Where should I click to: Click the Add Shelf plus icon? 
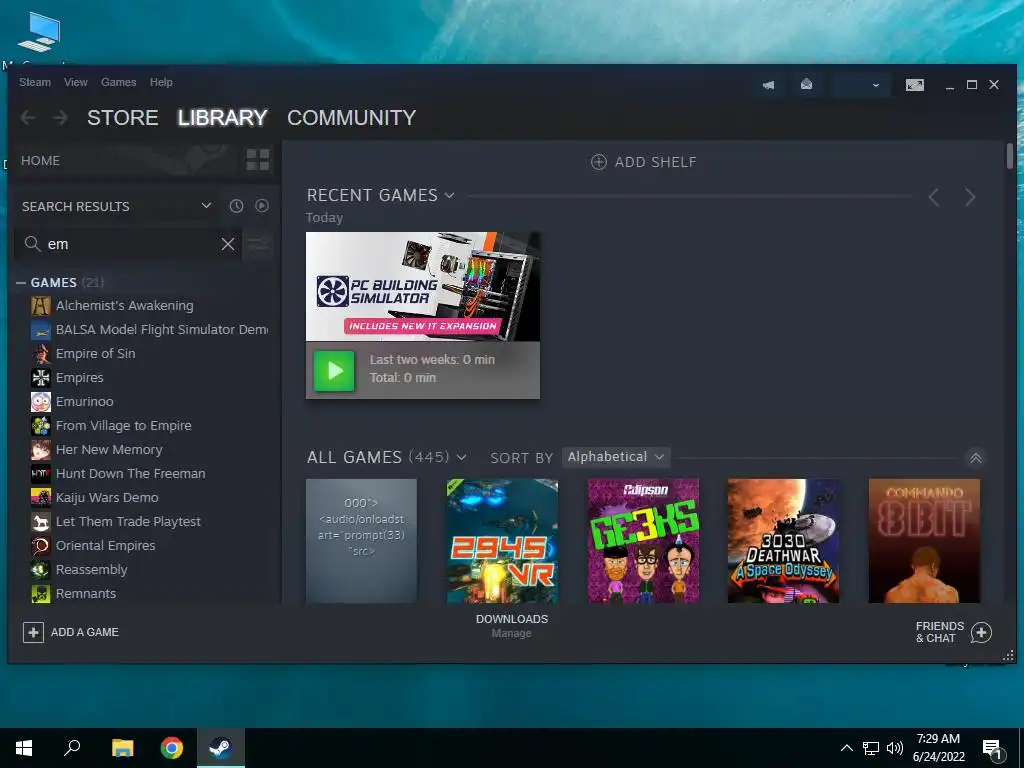pyautogui.click(x=598, y=162)
